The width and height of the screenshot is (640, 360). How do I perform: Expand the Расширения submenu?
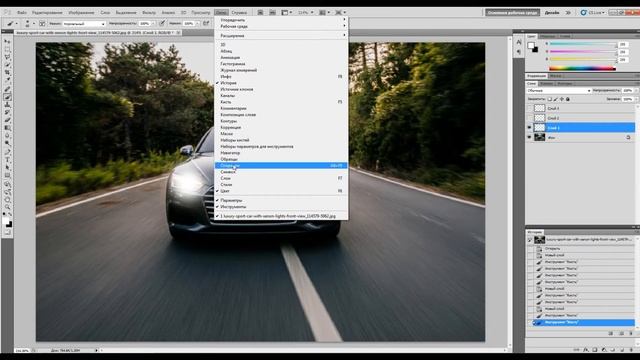pos(281,36)
